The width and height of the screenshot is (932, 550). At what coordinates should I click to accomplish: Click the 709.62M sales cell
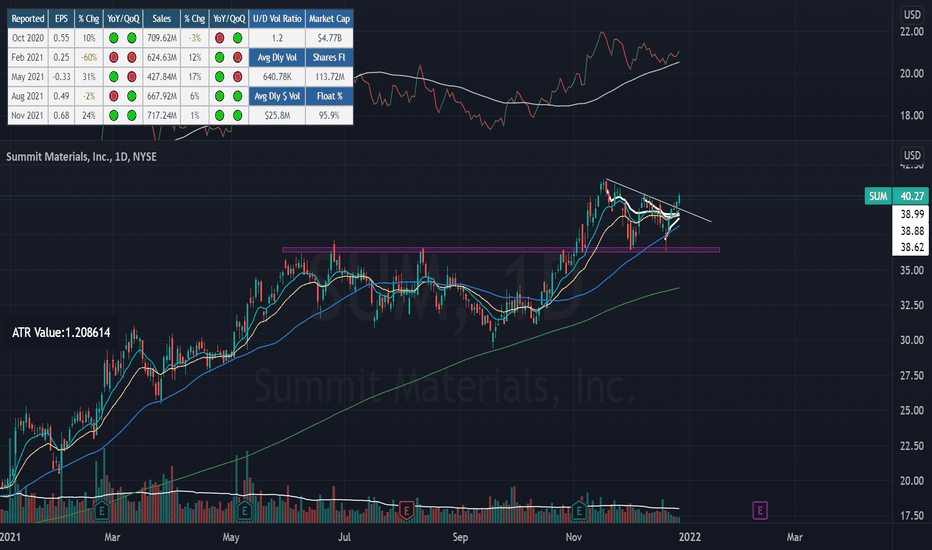(x=162, y=38)
